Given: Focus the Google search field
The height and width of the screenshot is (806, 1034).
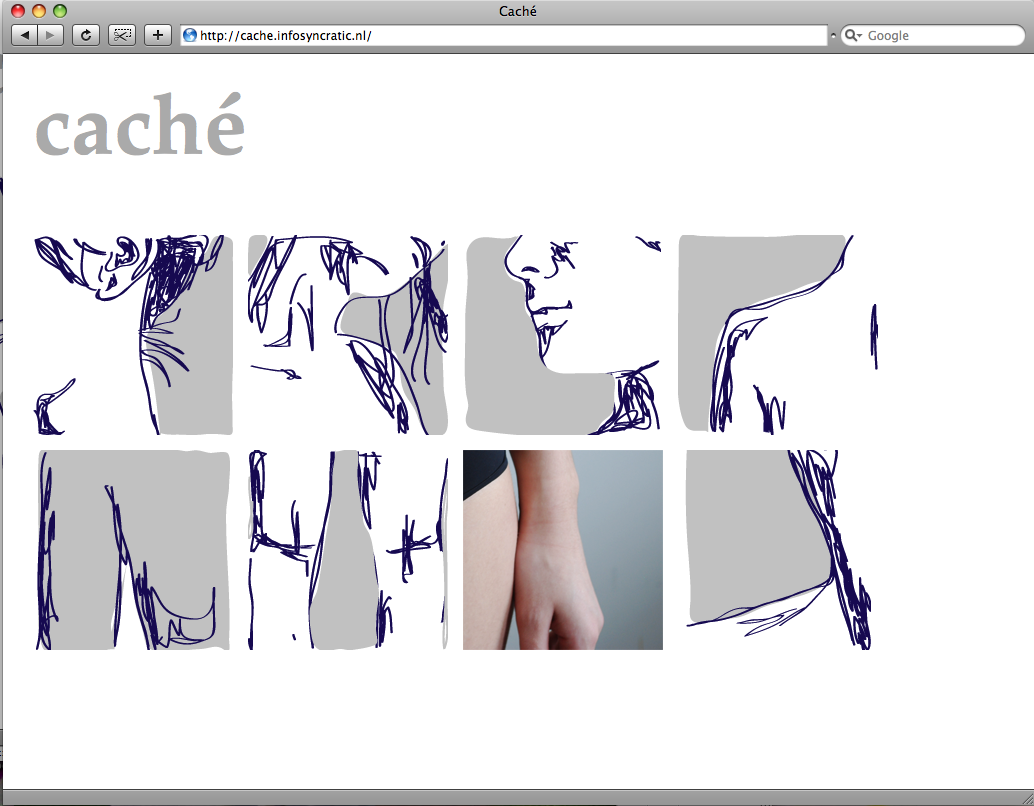Looking at the screenshot, I should pyautogui.click(x=932, y=35).
